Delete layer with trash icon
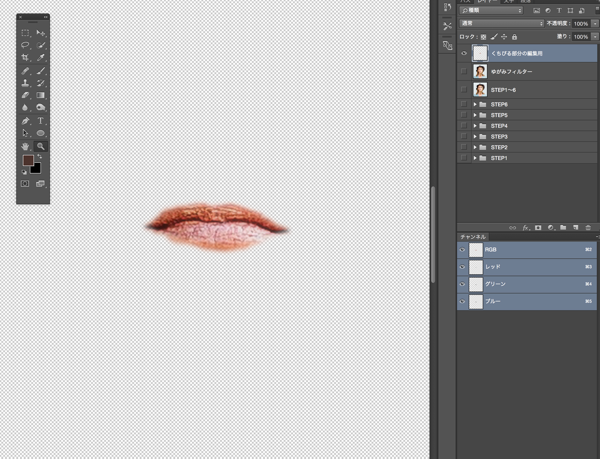The image size is (600, 459). (588, 228)
